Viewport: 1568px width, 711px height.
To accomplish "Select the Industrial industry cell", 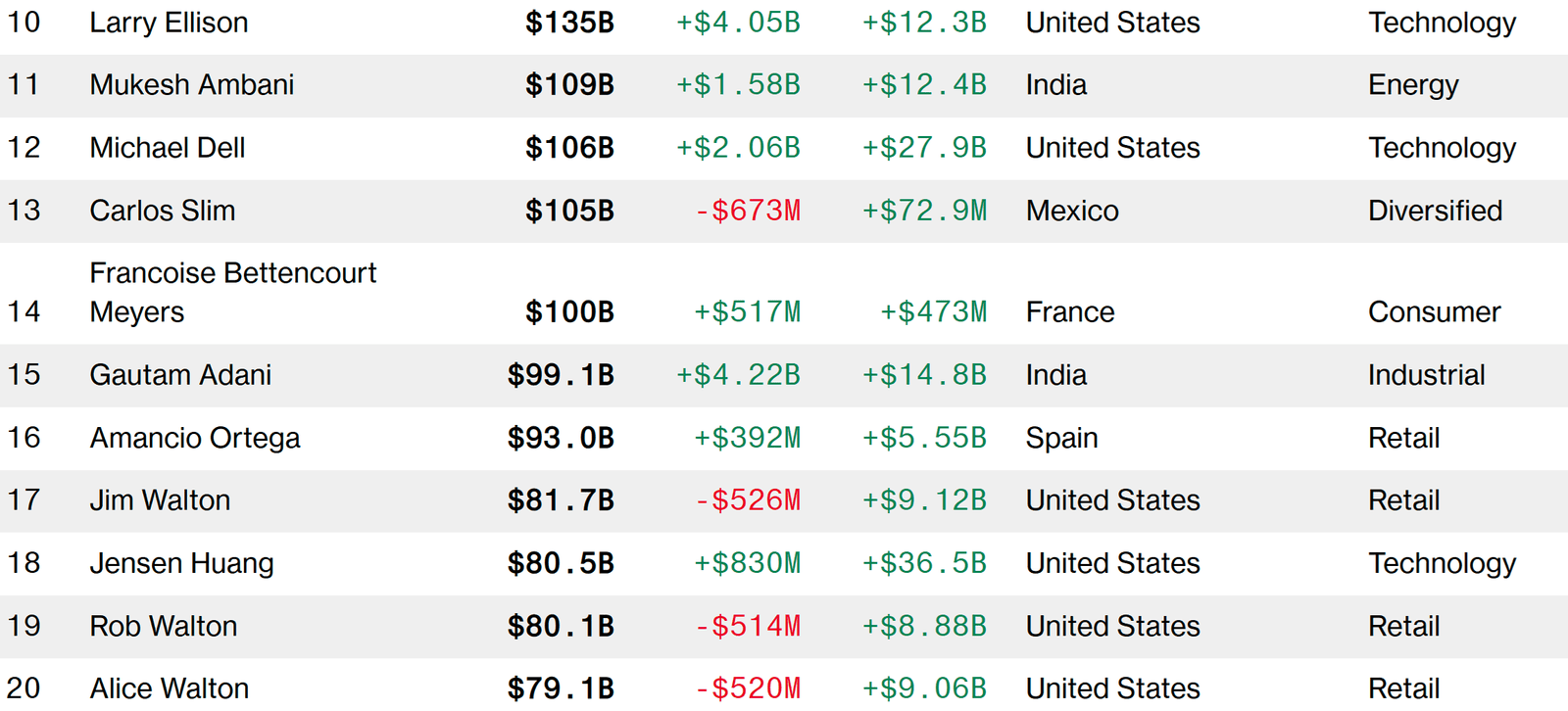I will 1426,375.
